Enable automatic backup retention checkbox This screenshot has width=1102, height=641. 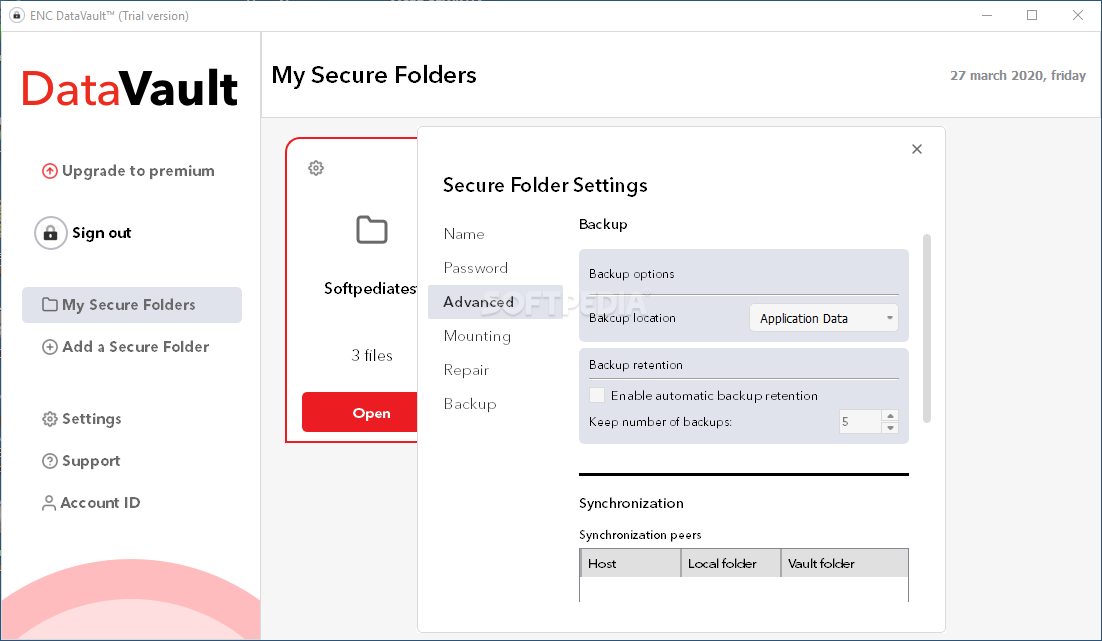[597, 395]
